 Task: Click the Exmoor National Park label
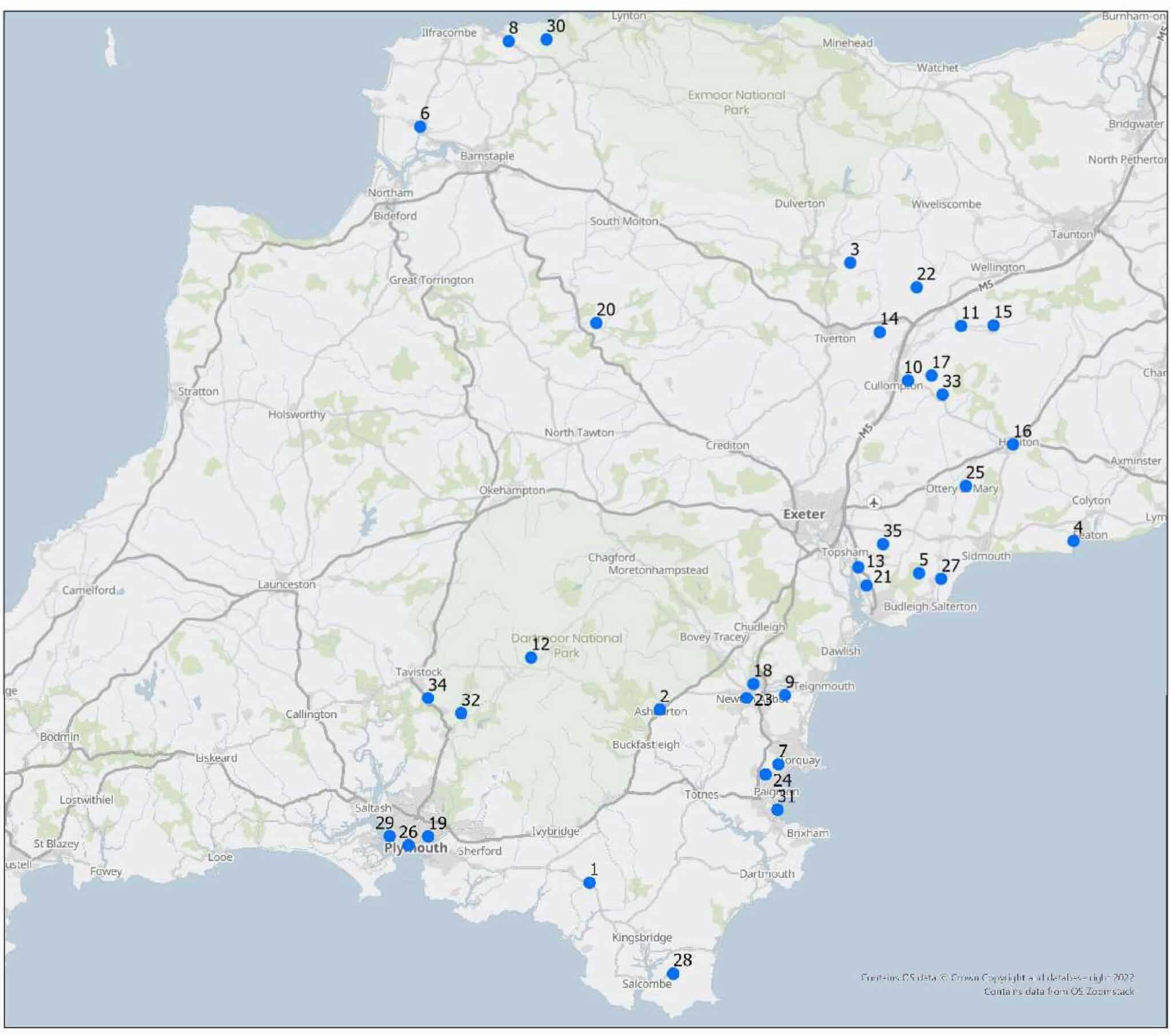[x=736, y=102]
